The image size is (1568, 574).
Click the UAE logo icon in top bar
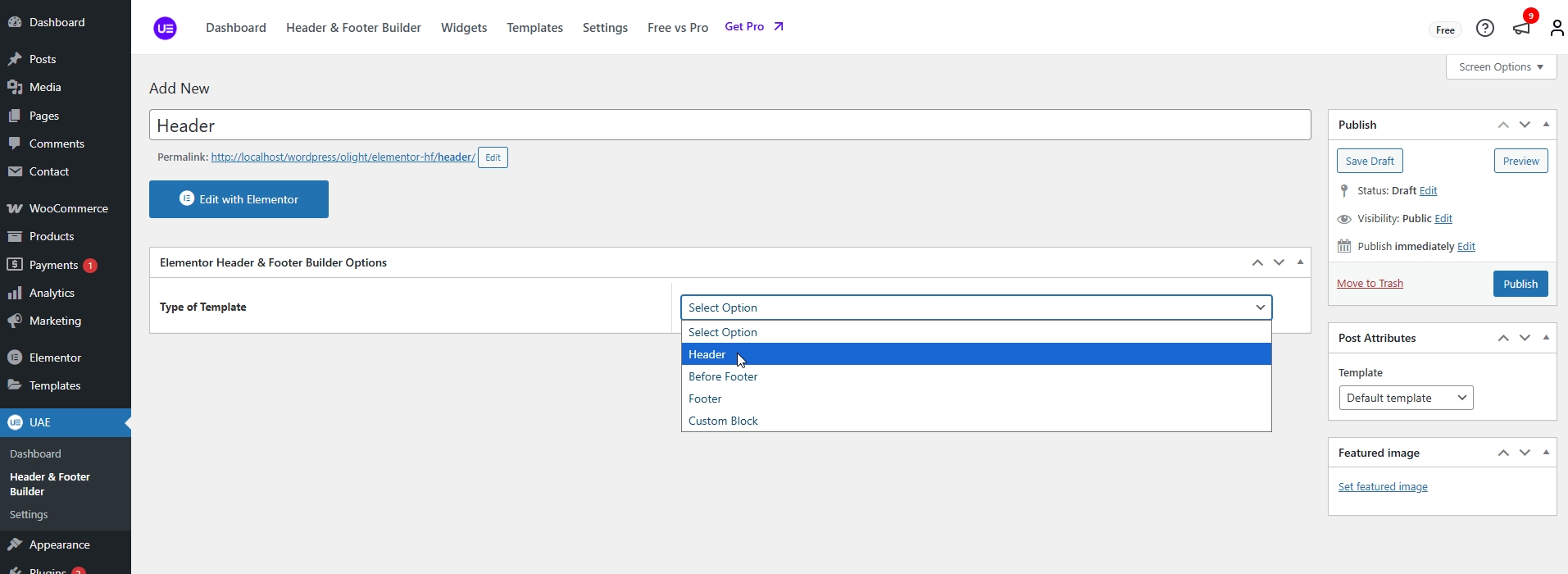tap(165, 29)
